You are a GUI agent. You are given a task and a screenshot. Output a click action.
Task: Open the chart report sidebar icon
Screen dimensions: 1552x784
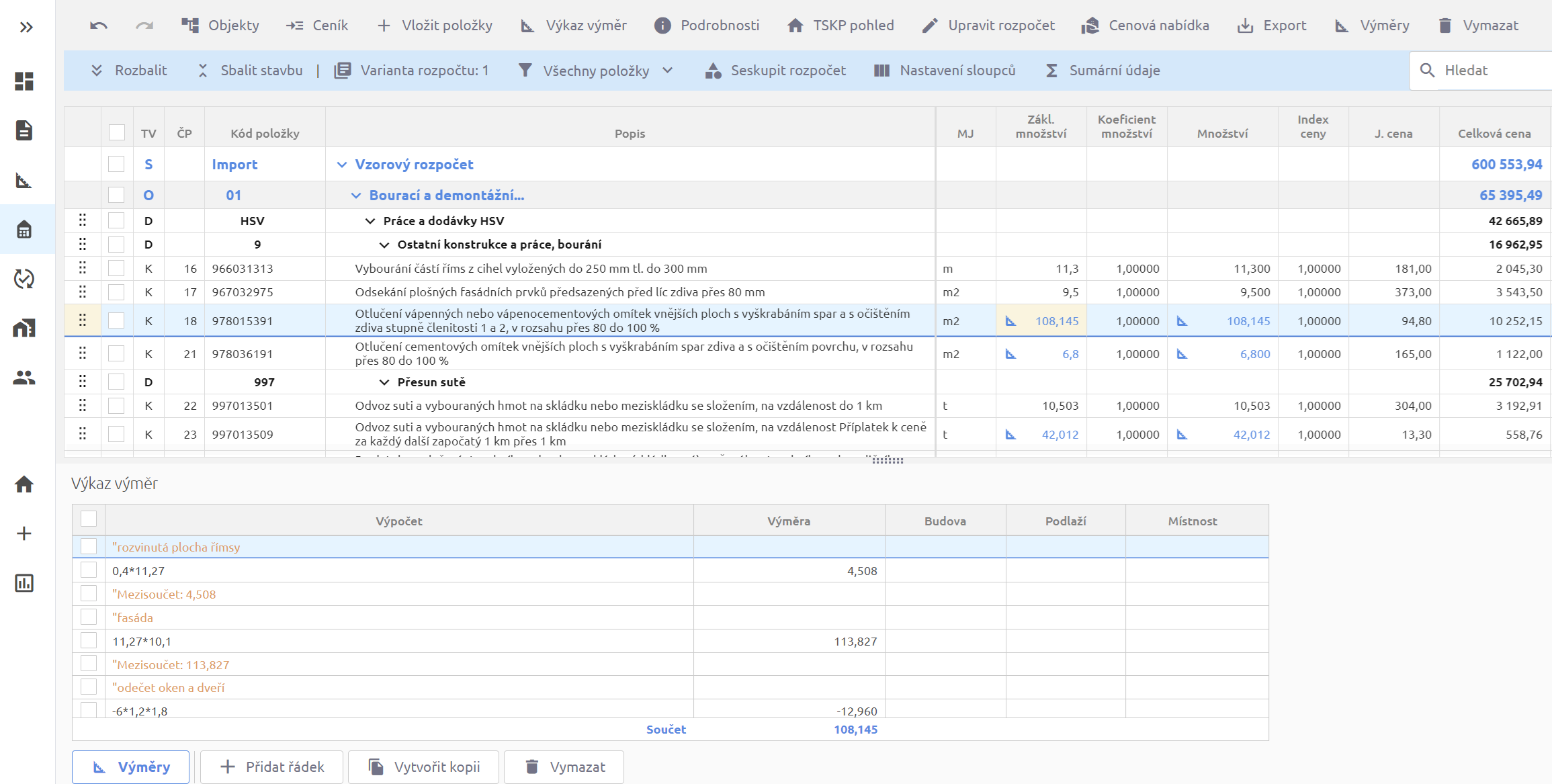pos(24,582)
